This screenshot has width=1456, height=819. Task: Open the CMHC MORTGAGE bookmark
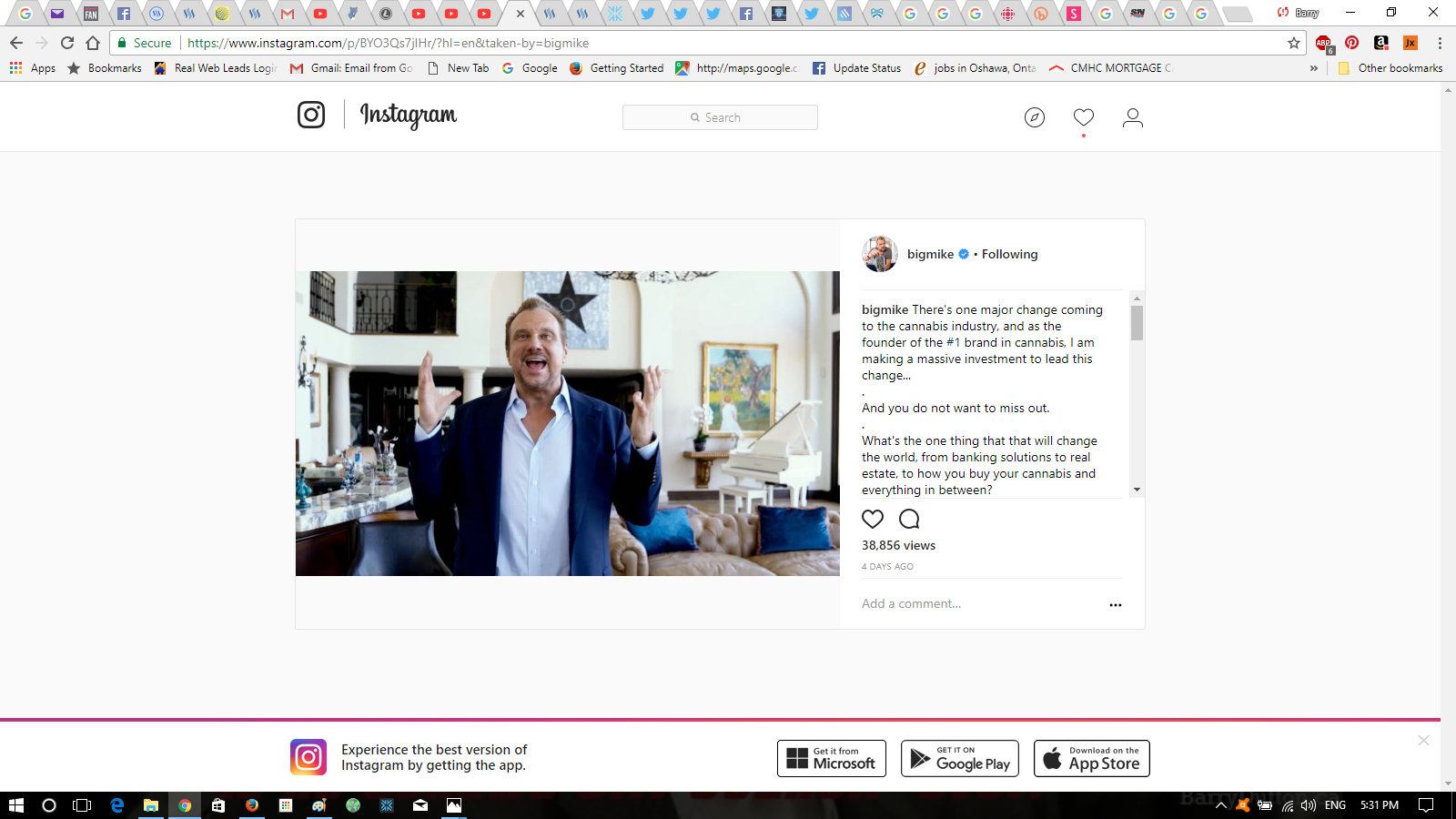[1111, 68]
